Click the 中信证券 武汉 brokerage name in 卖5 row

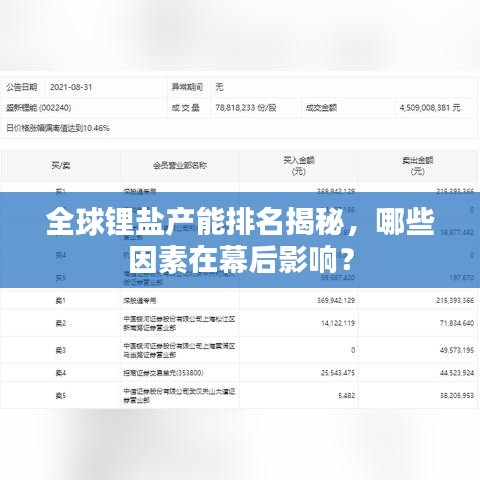click(x=179, y=396)
